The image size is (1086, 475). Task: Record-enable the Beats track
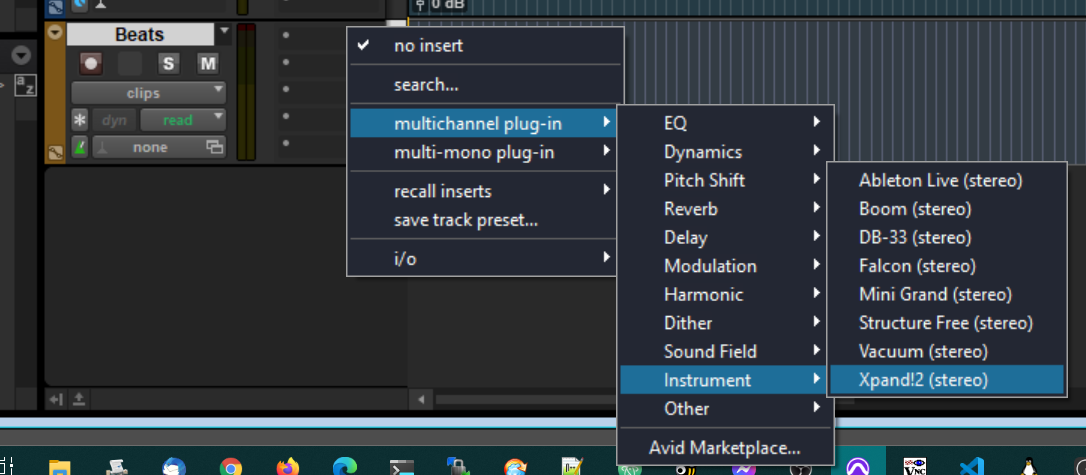tap(92, 64)
